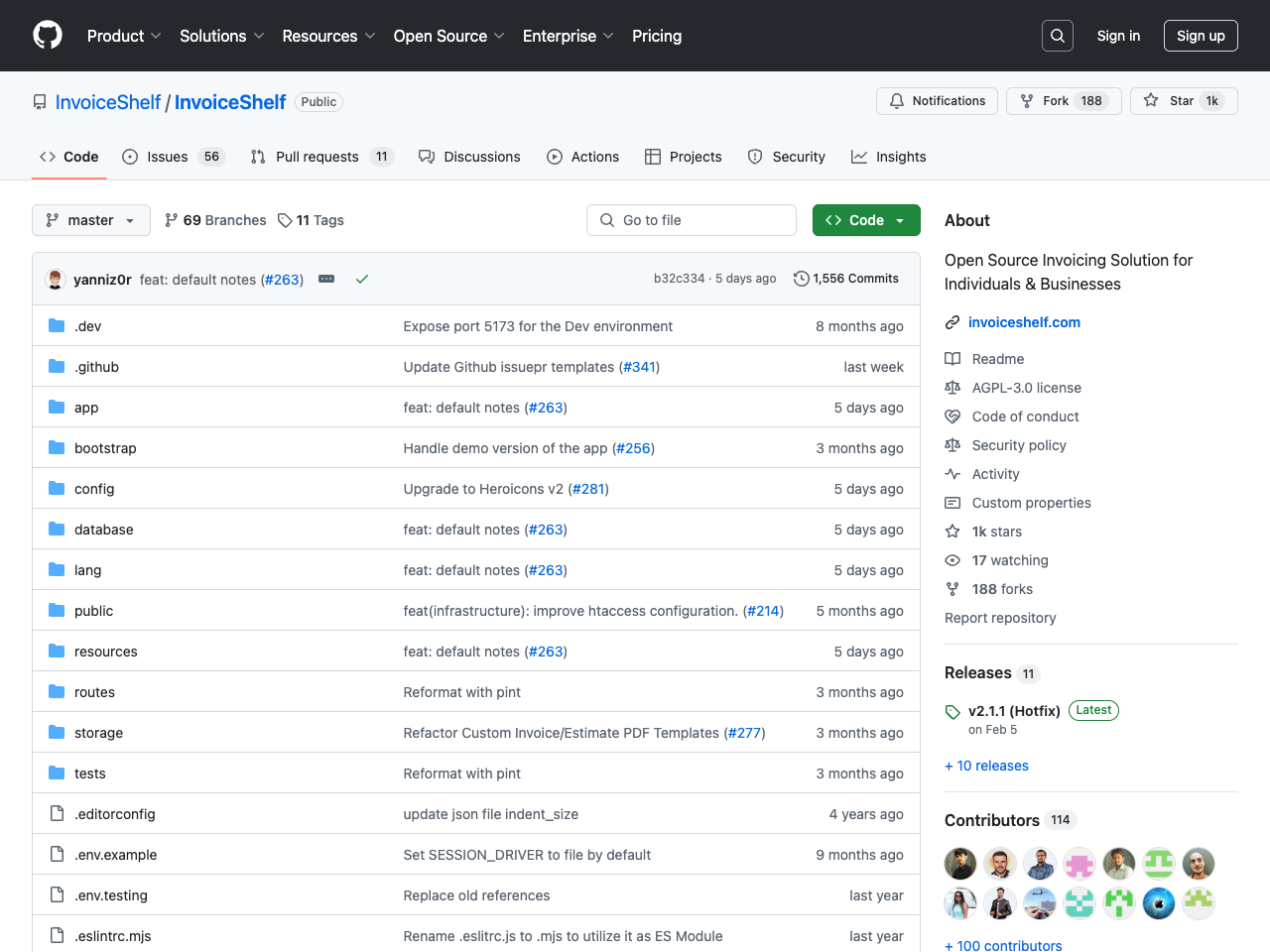The image size is (1270, 952).
Task: Show + 10 releases
Action: 986,766
